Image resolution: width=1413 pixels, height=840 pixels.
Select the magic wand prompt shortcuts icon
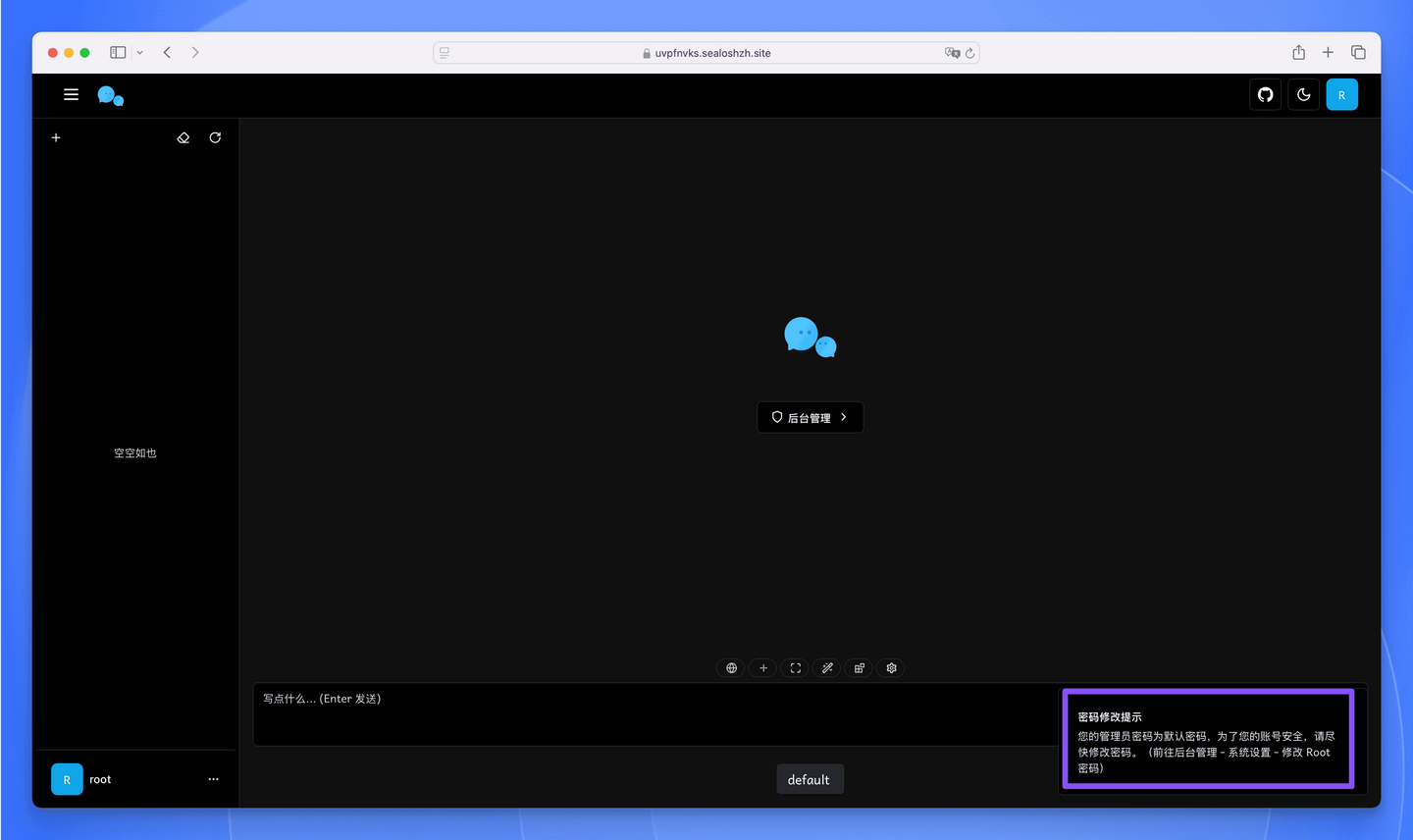[826, 667]
